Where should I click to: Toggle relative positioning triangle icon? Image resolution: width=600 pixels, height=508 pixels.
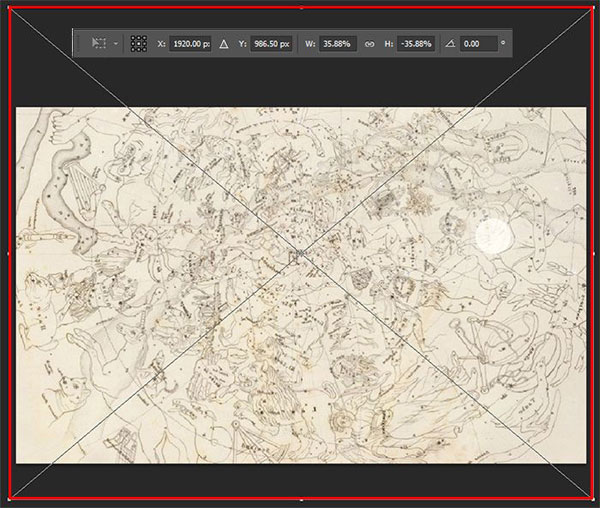pos(224,44)
